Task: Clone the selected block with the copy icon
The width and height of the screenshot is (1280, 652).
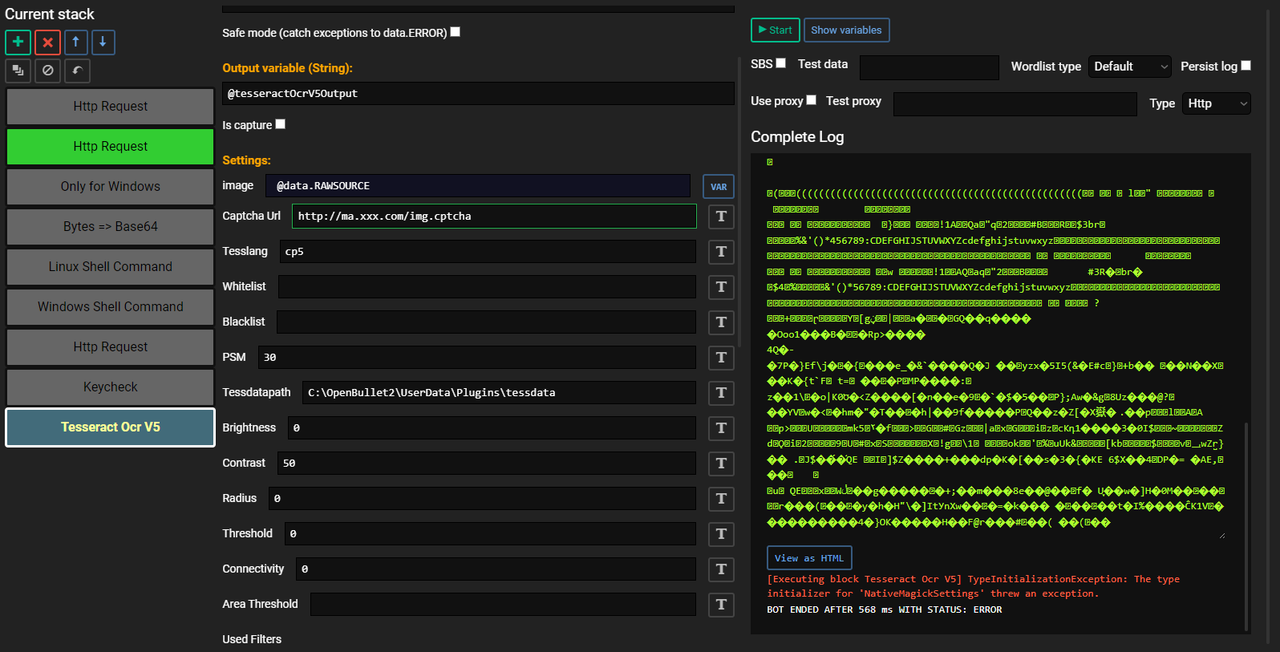Action: pyautogui.click(x=18, y=70)
